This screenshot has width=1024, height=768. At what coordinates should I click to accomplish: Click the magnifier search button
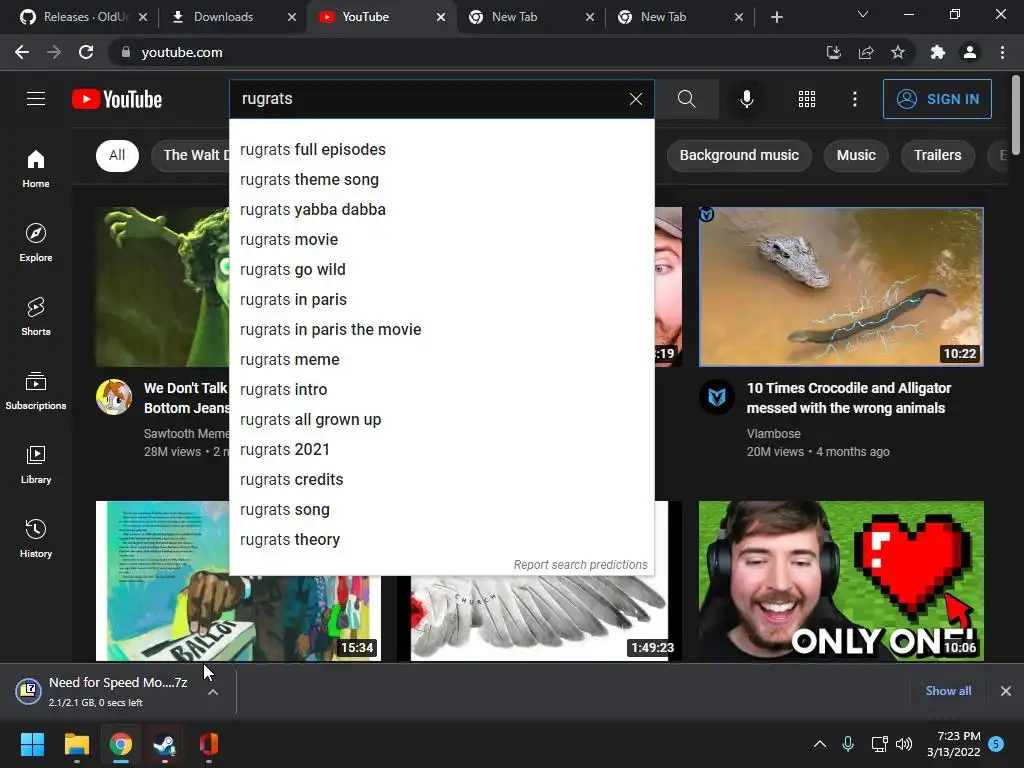click(x=686, y=99)
